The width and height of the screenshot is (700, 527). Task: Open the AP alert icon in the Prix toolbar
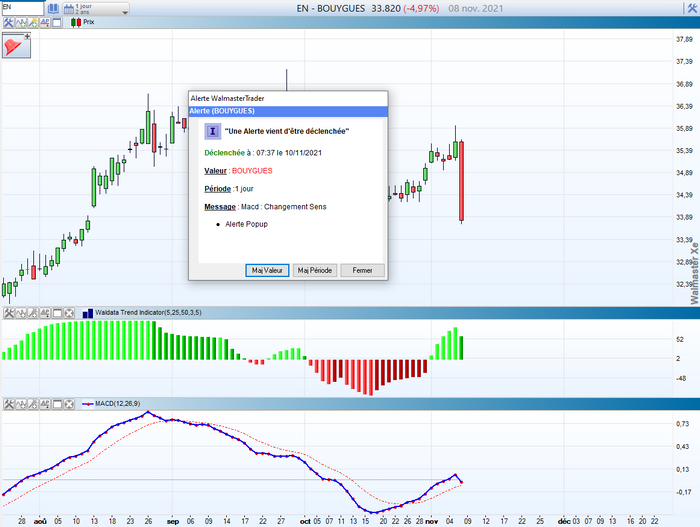[x=45, y=22]
